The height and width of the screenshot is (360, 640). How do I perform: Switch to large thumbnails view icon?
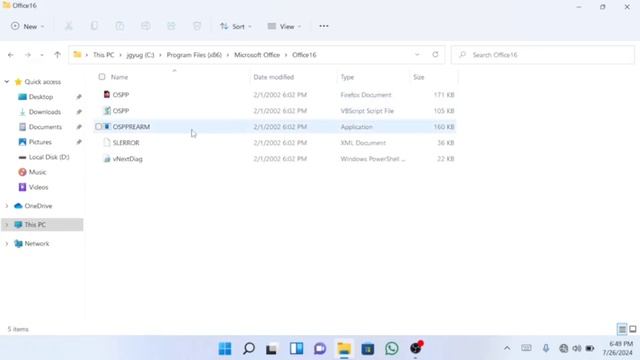pos(633,329)
